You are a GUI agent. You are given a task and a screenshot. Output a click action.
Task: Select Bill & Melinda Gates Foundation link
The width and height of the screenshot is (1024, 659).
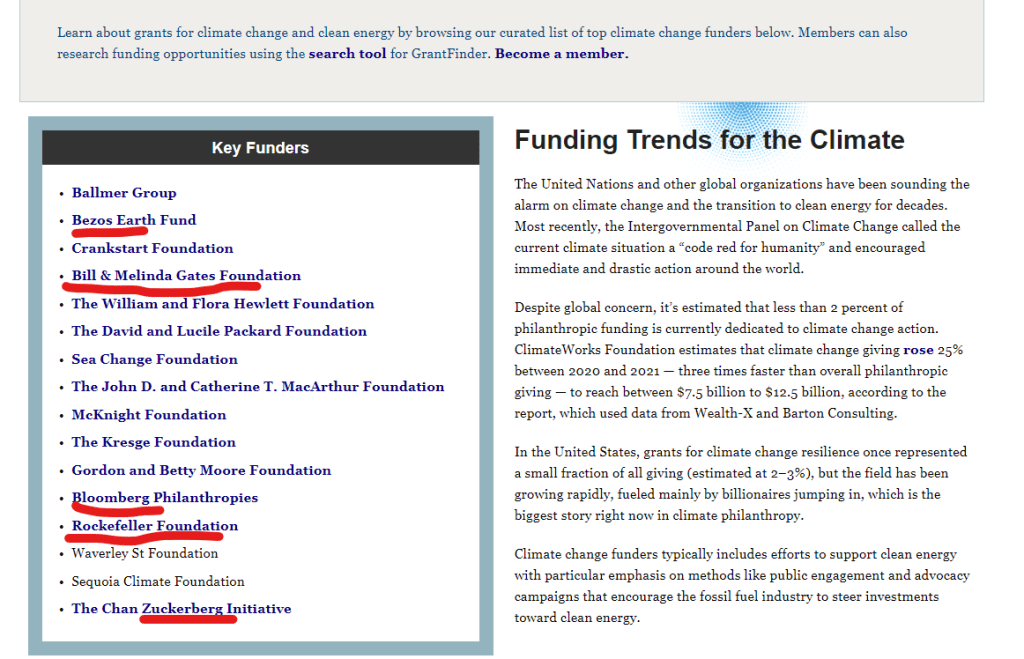pos(186,276)
